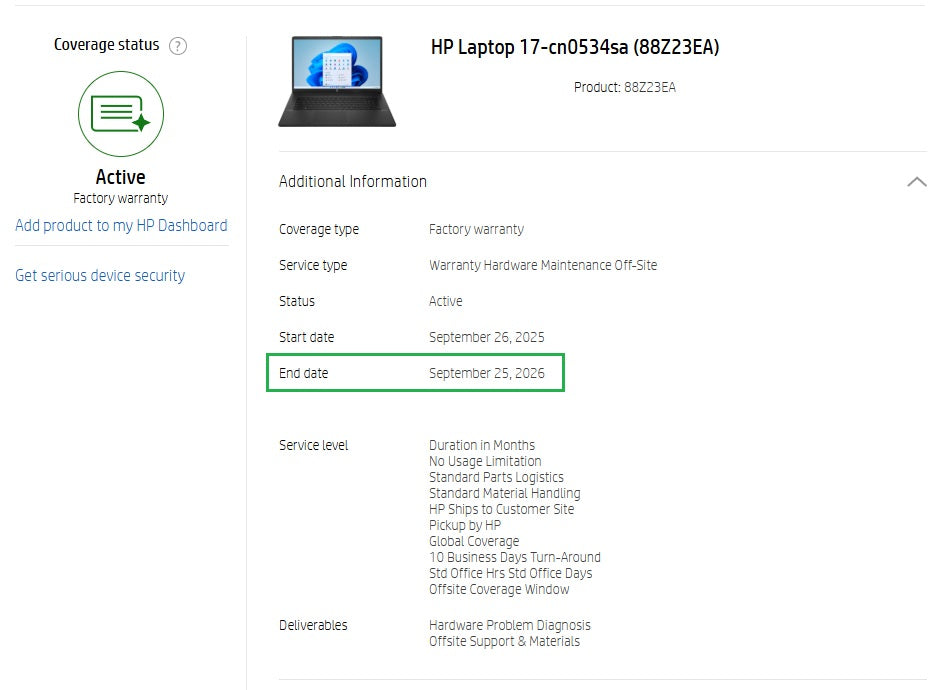Click the Coverage status heading text
Screen dimensions: 951x690
click(106, 45)
